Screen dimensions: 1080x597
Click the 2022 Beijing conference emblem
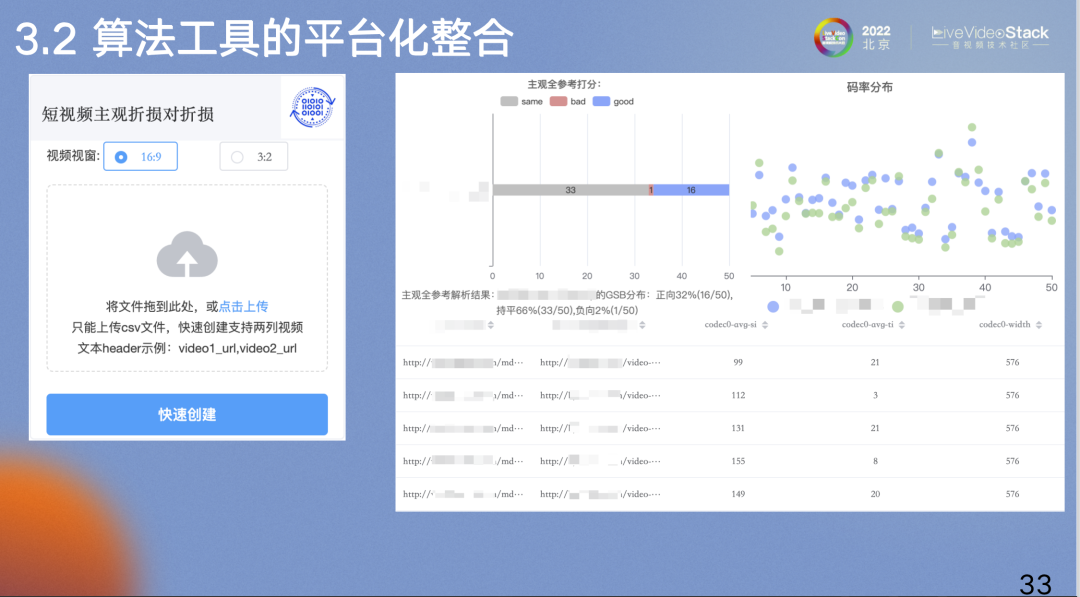click(x=832, y=38)
